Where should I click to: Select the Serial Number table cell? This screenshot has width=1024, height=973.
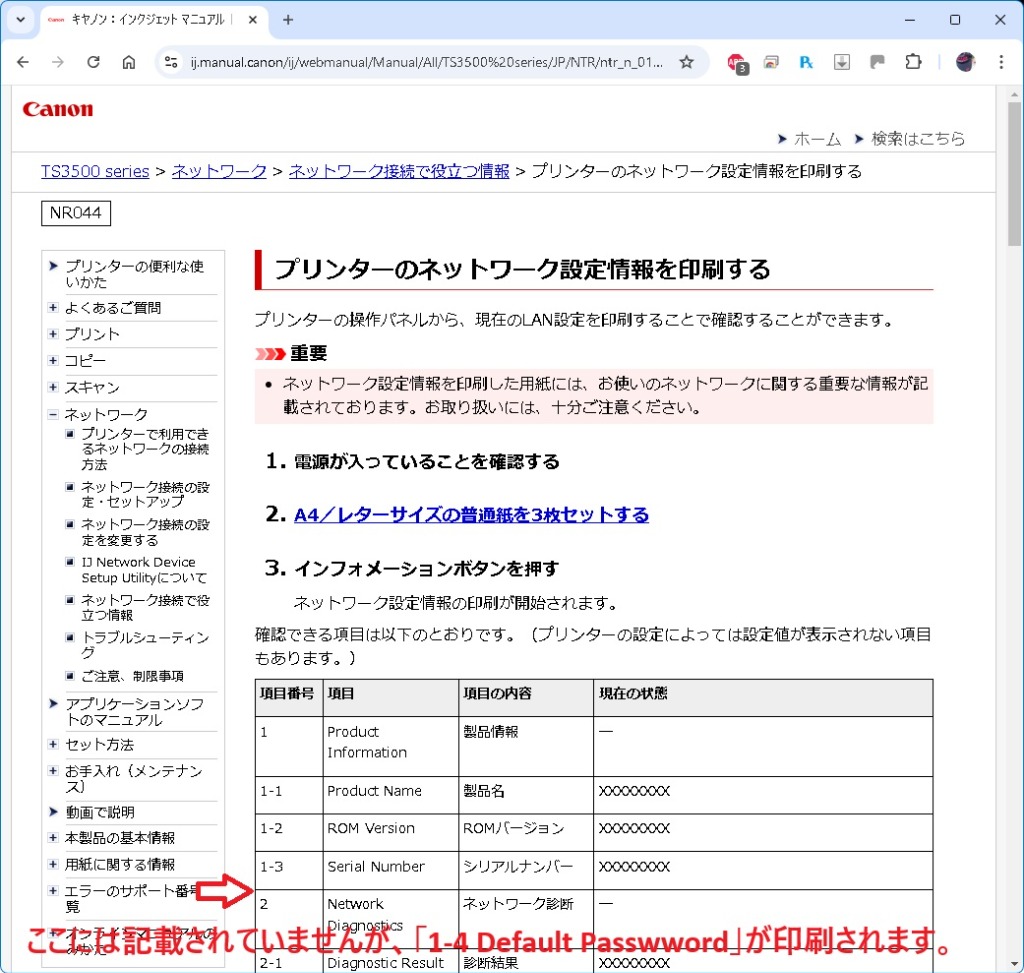click(391, 870)
